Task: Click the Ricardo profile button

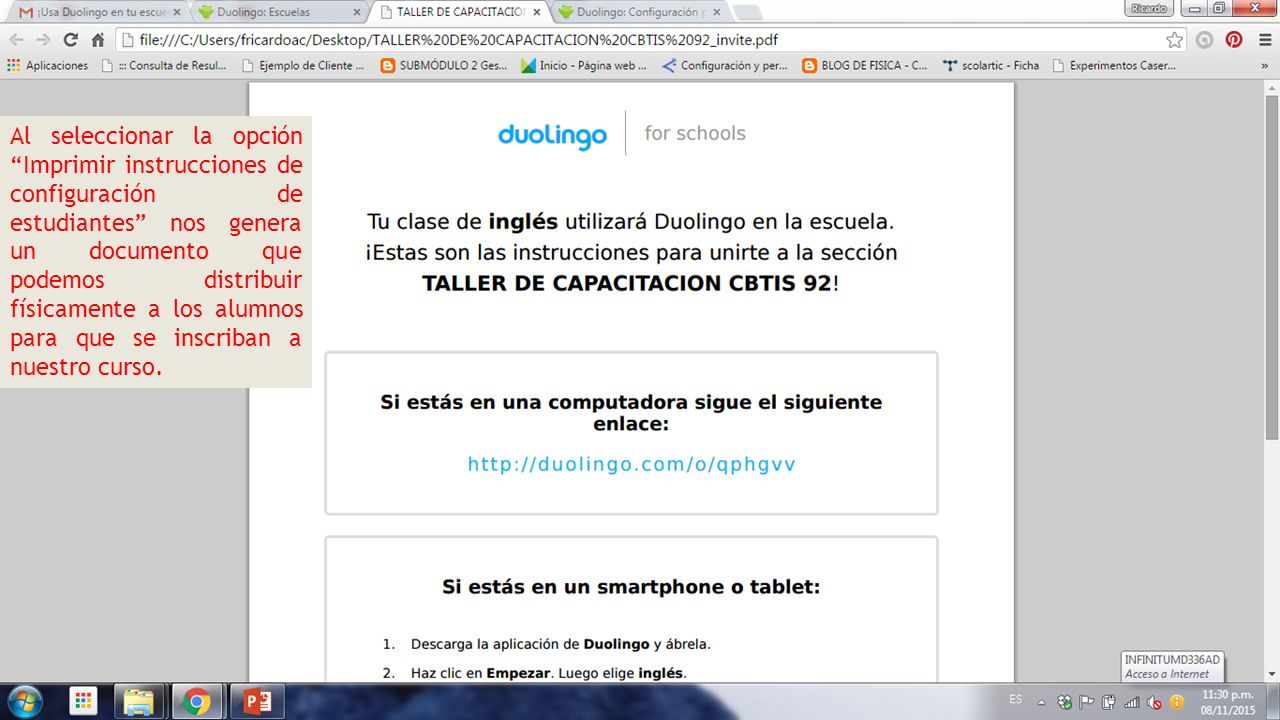Action: [x=1149, y=8]
